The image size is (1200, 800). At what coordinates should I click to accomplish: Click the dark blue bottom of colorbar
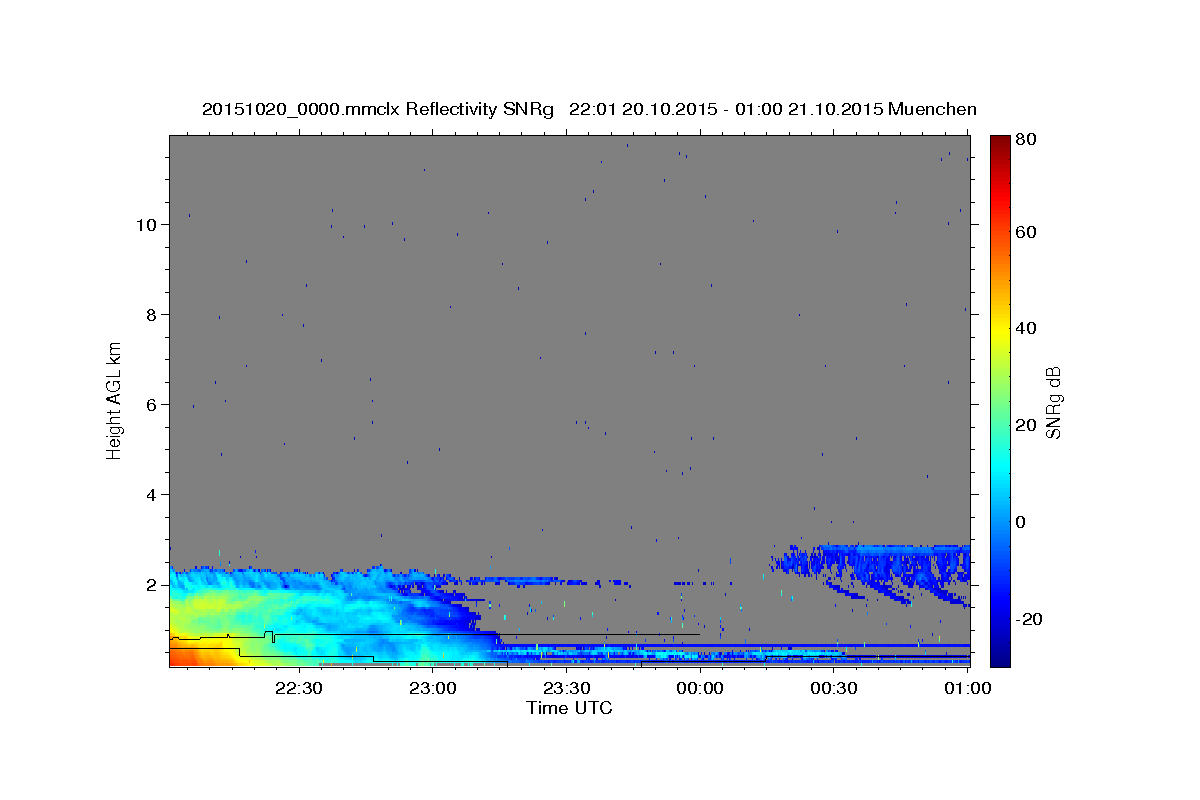pos(1000,655)
